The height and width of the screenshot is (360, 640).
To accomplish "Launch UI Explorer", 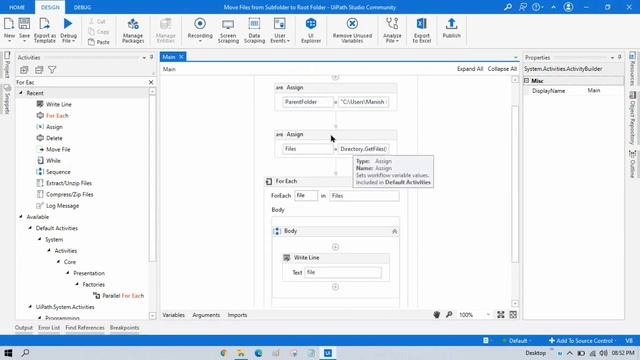I will point(311,30).
